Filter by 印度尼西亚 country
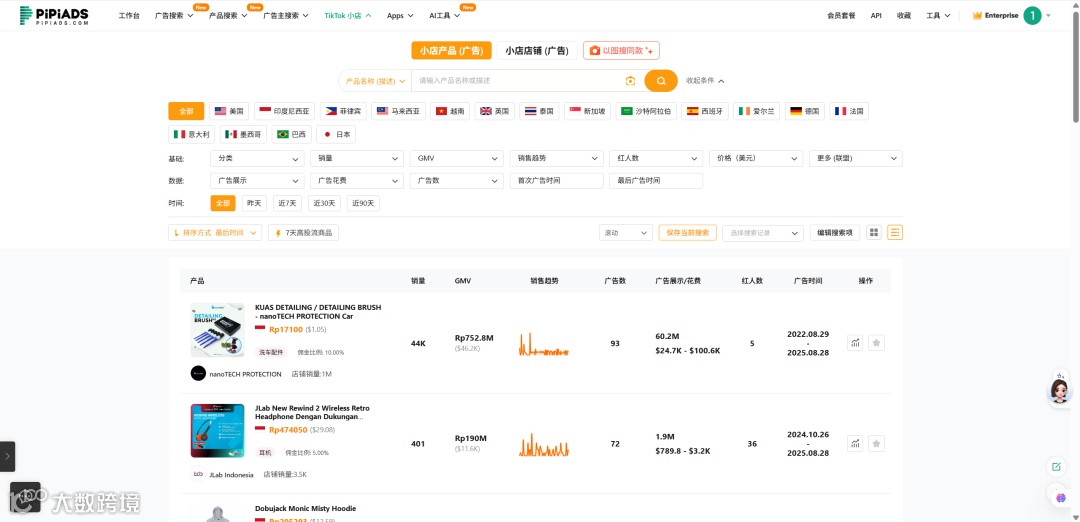 click(x=285, y=111)
